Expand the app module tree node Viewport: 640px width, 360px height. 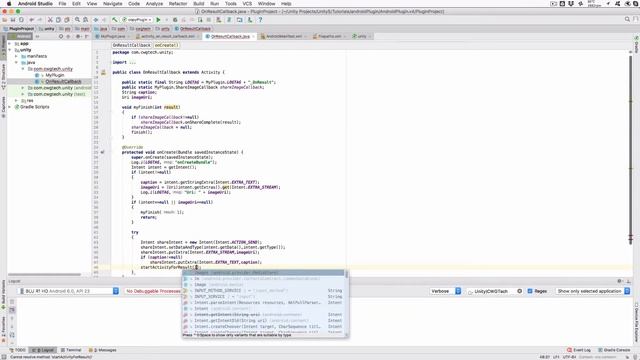click(x=10, y=44)
